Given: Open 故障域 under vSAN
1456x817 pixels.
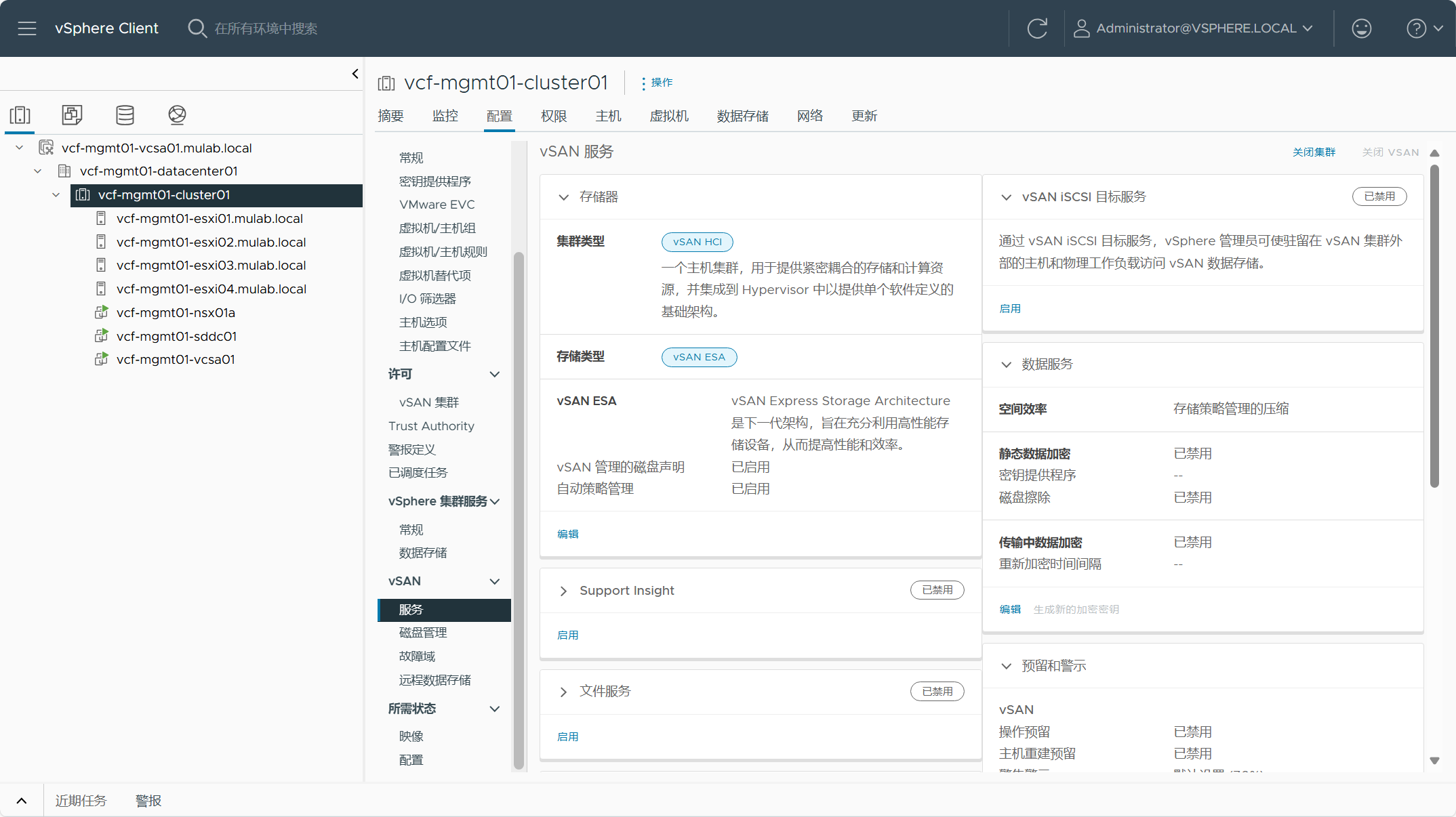Looking at the screenshot, I should [417, 656].
